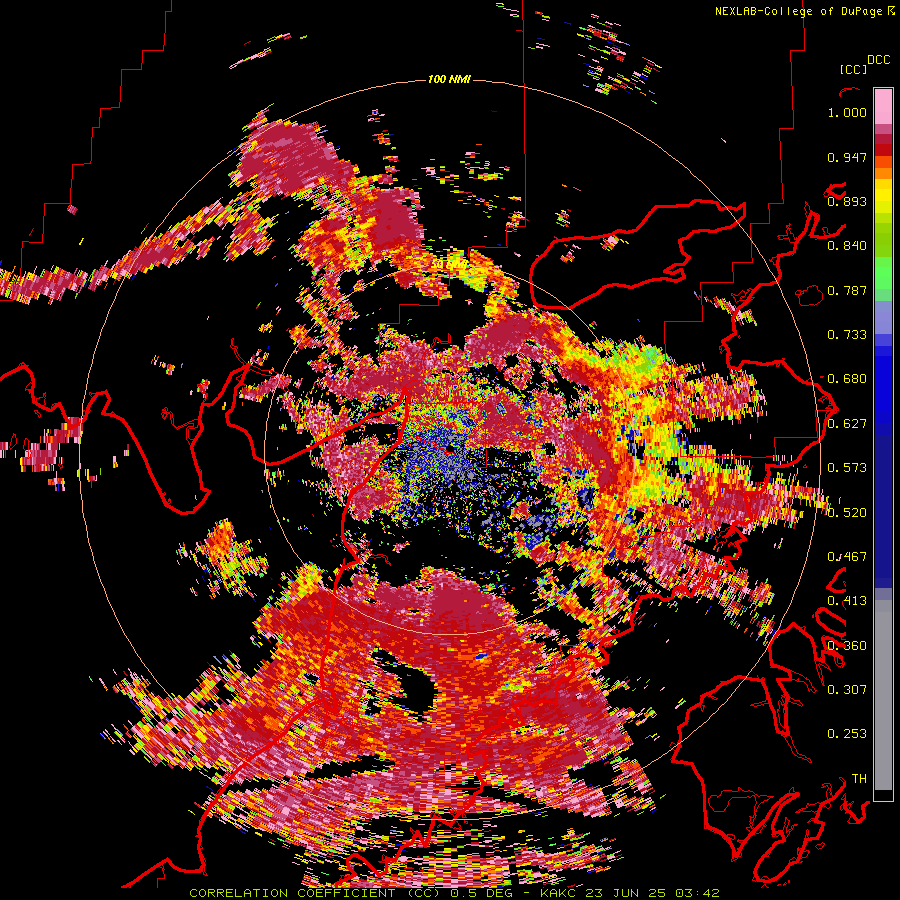900x900 pixels.
Task: Click the bright green color bar segment
Action: coord(883,273)
